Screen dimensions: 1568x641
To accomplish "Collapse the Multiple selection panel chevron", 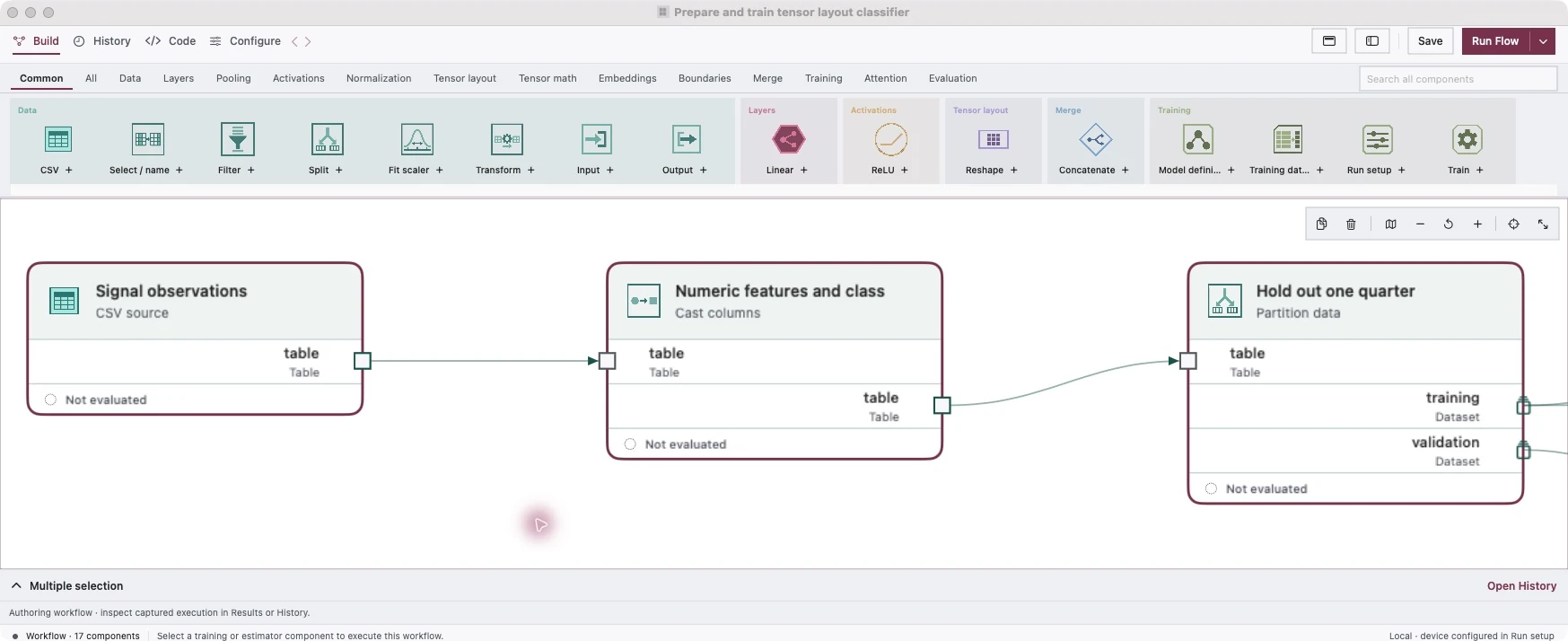I will click(16, 585).
